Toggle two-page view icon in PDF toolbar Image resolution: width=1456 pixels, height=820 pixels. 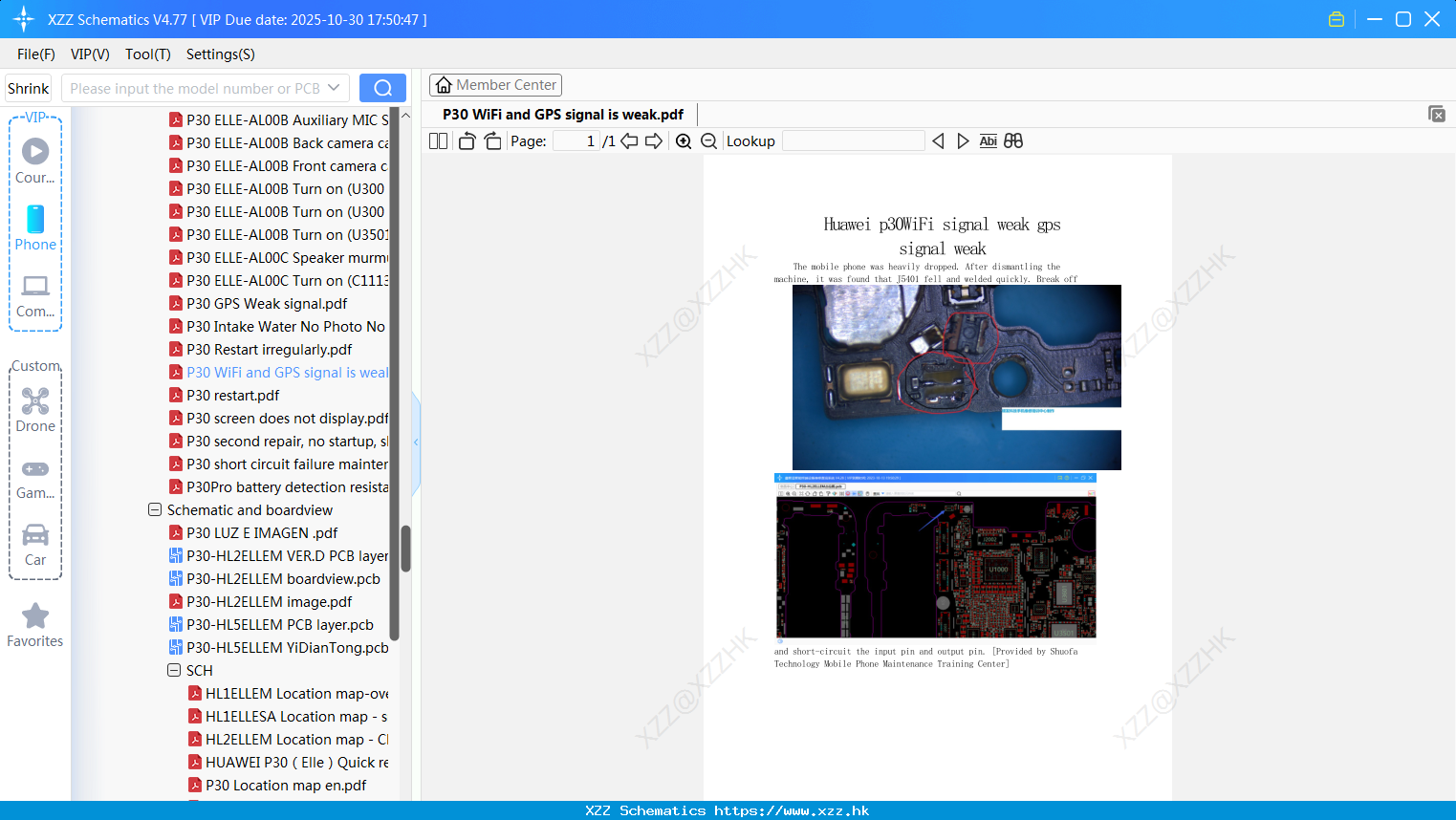pyautogui.click(x=438, y=140)
